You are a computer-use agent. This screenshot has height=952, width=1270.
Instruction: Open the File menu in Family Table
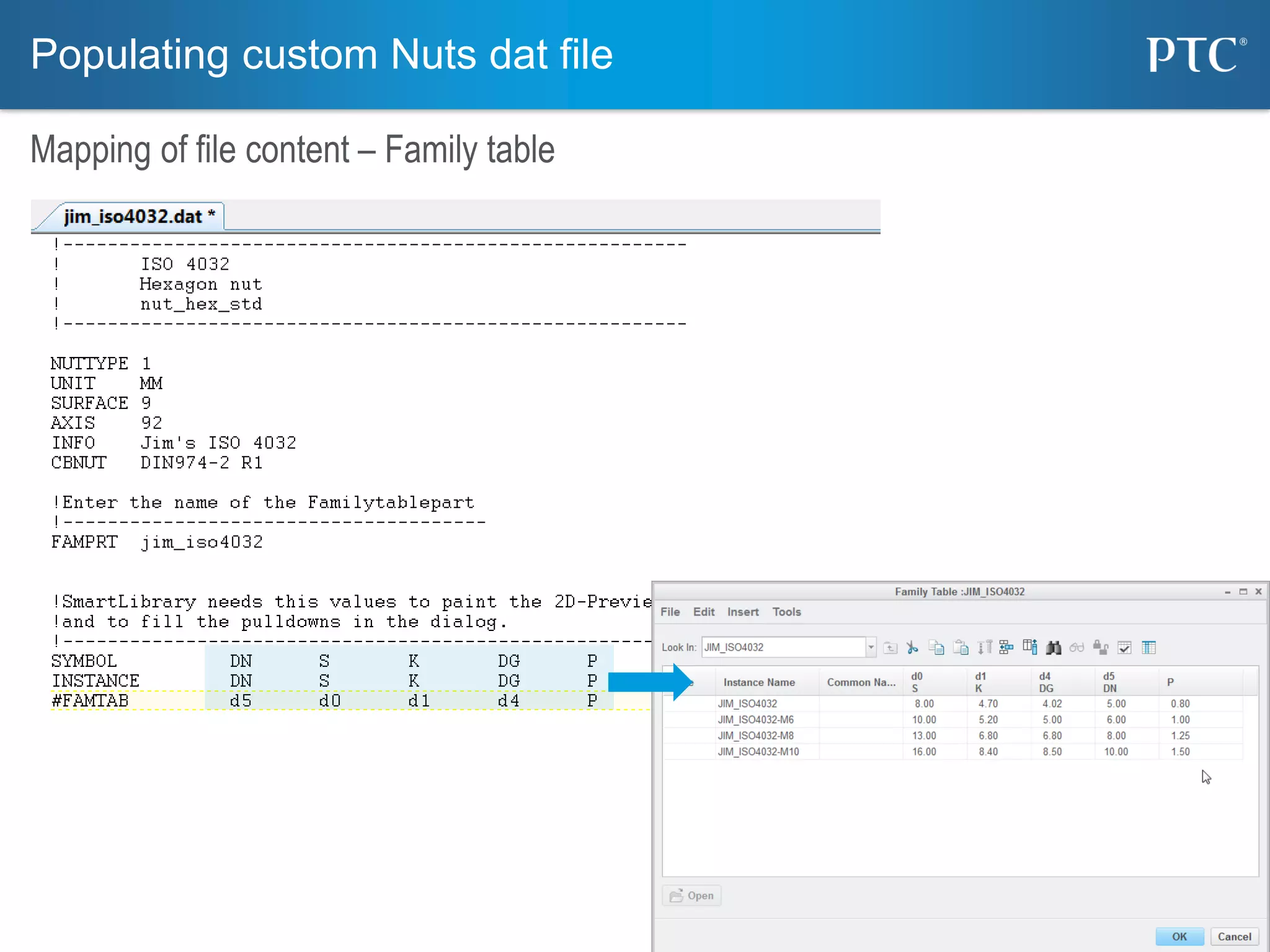[670, 612]
